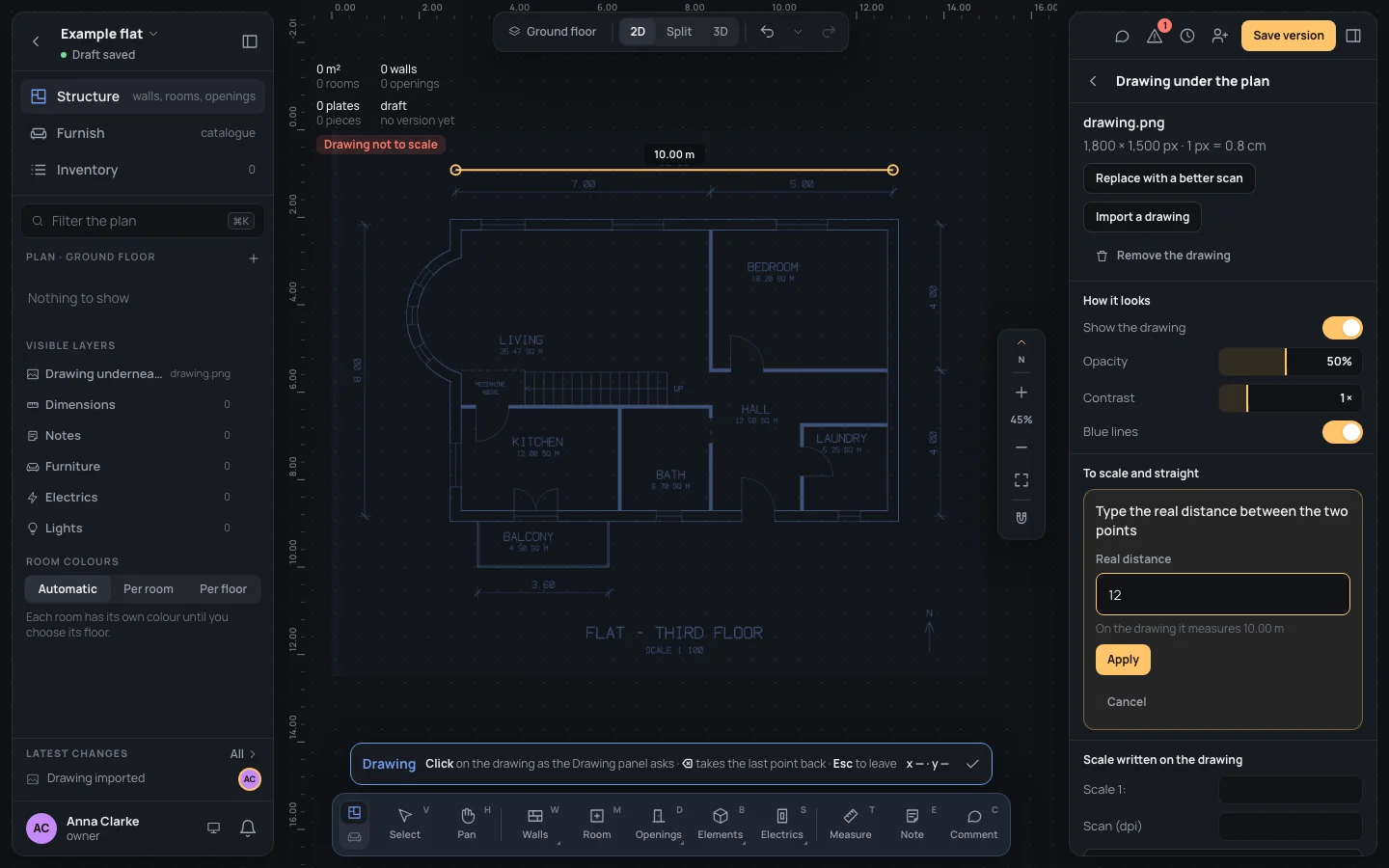The height and width of the screenshot is (868, 1389).
Task: Open the Furnish section
Action: tap(143, 133)
